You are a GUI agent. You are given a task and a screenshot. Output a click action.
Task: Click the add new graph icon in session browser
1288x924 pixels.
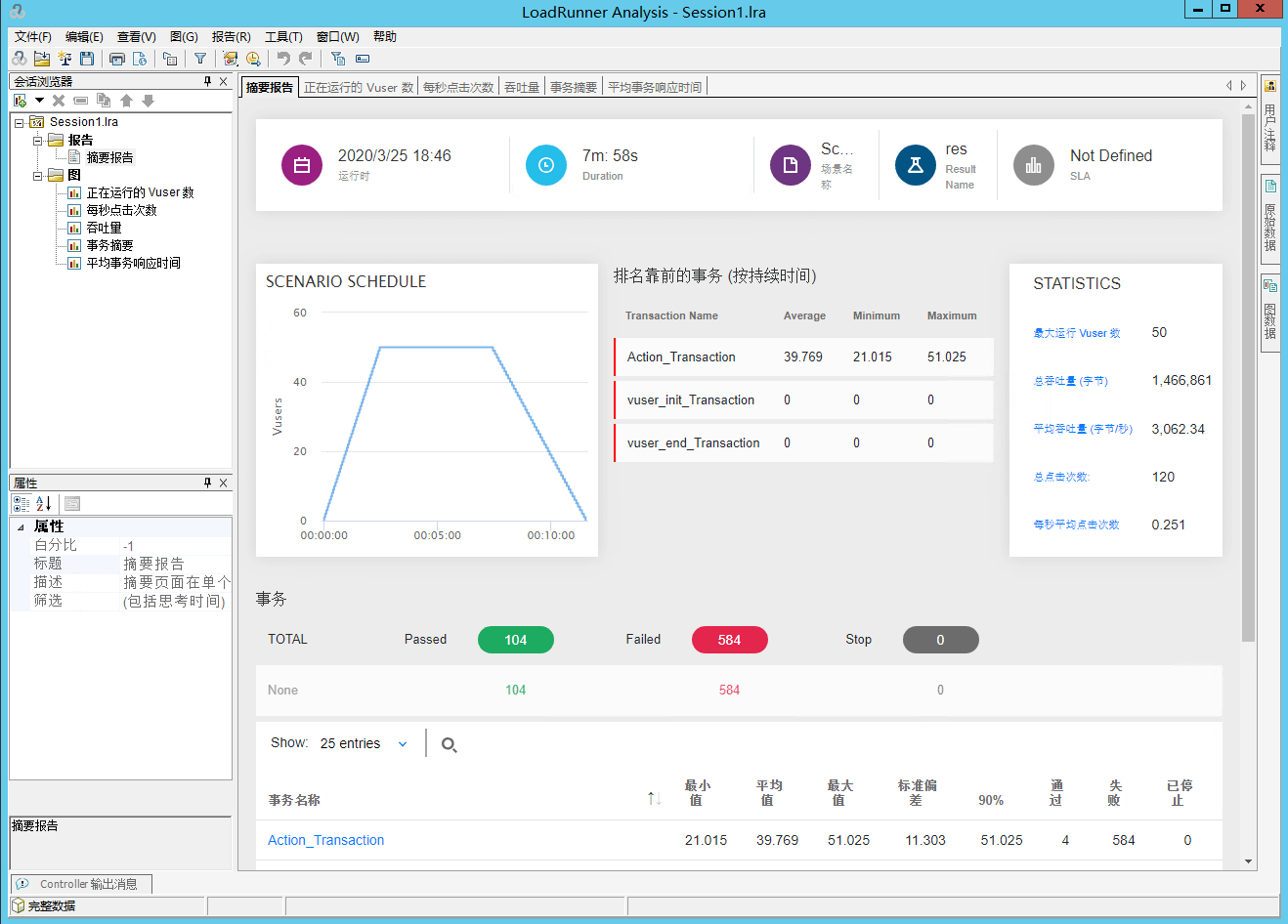click(x=20, y=101)
